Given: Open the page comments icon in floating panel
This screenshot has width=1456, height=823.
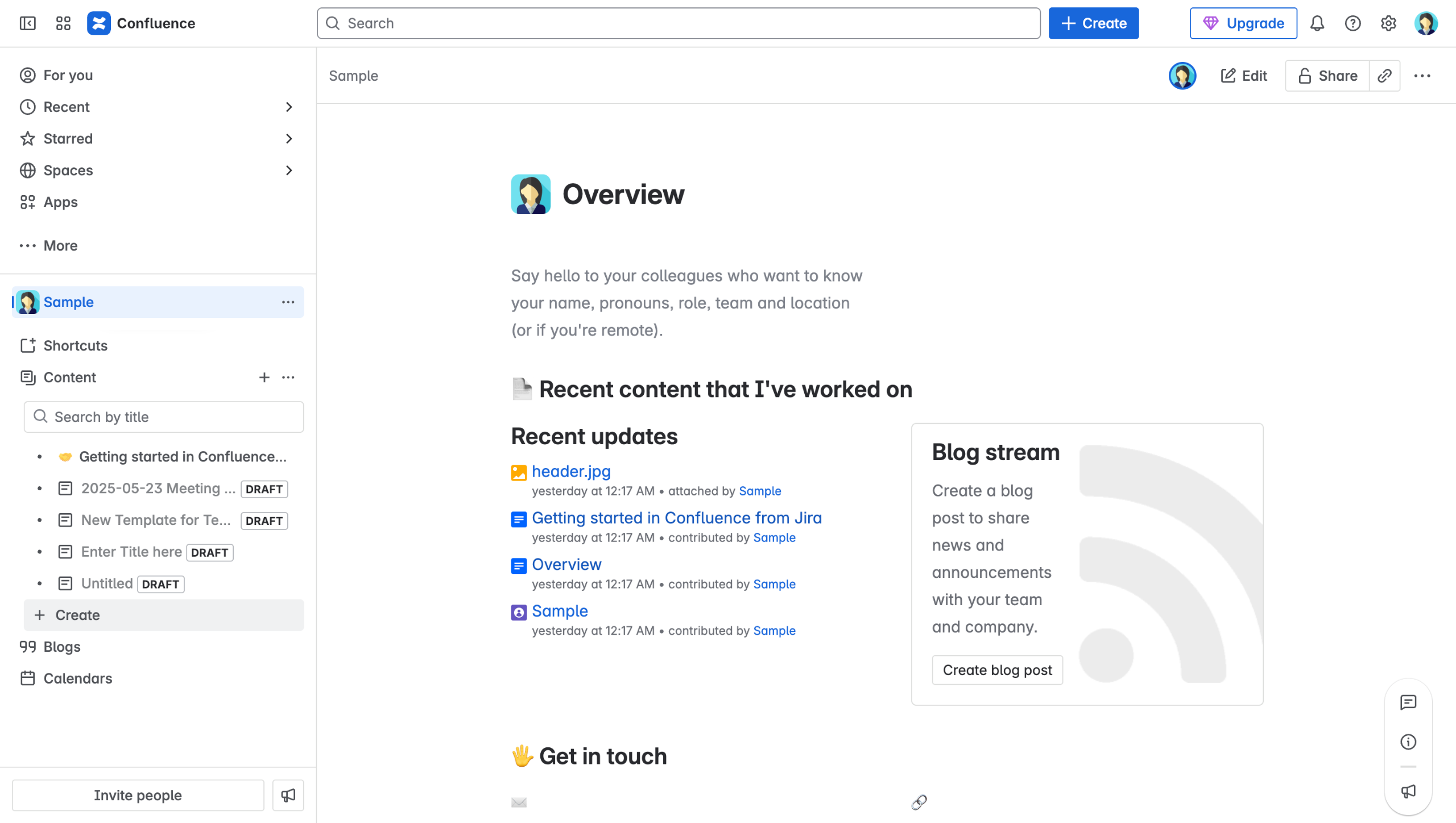Looking at the screenshot, I should tap(1408, 702).
